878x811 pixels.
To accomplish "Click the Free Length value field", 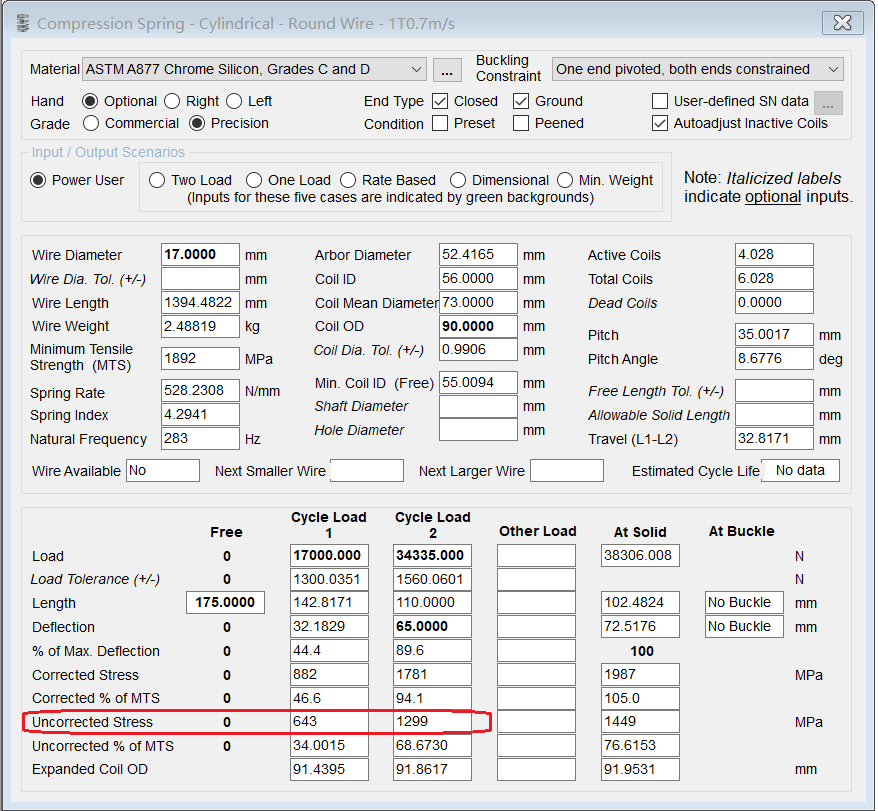I will (225, 603).
